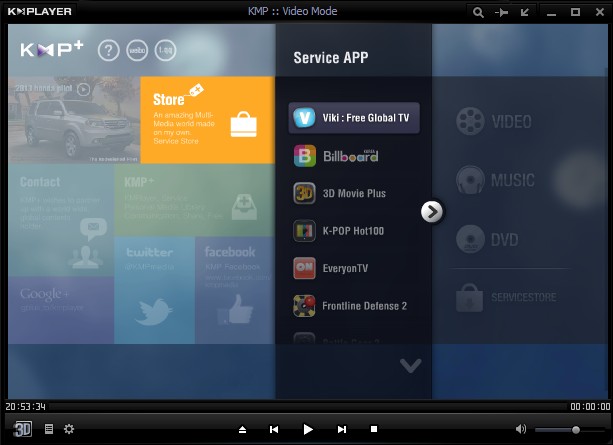Select the Billboard app entry

[x=354, y=156]
